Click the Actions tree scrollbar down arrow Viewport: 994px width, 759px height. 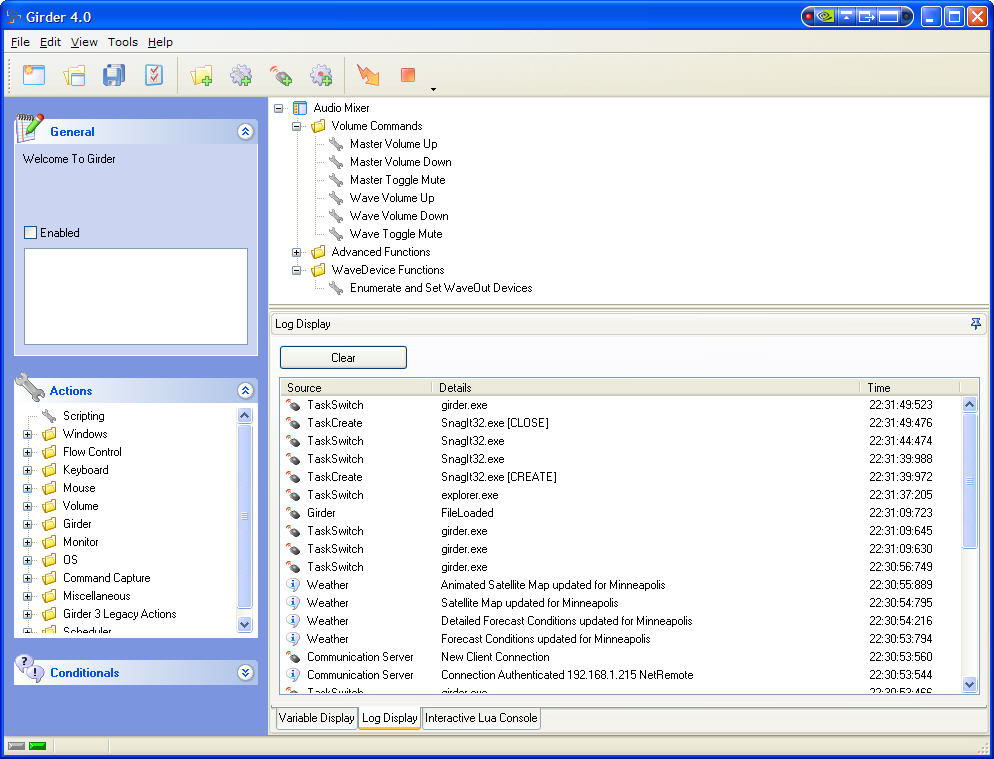[x=245, y=624]
